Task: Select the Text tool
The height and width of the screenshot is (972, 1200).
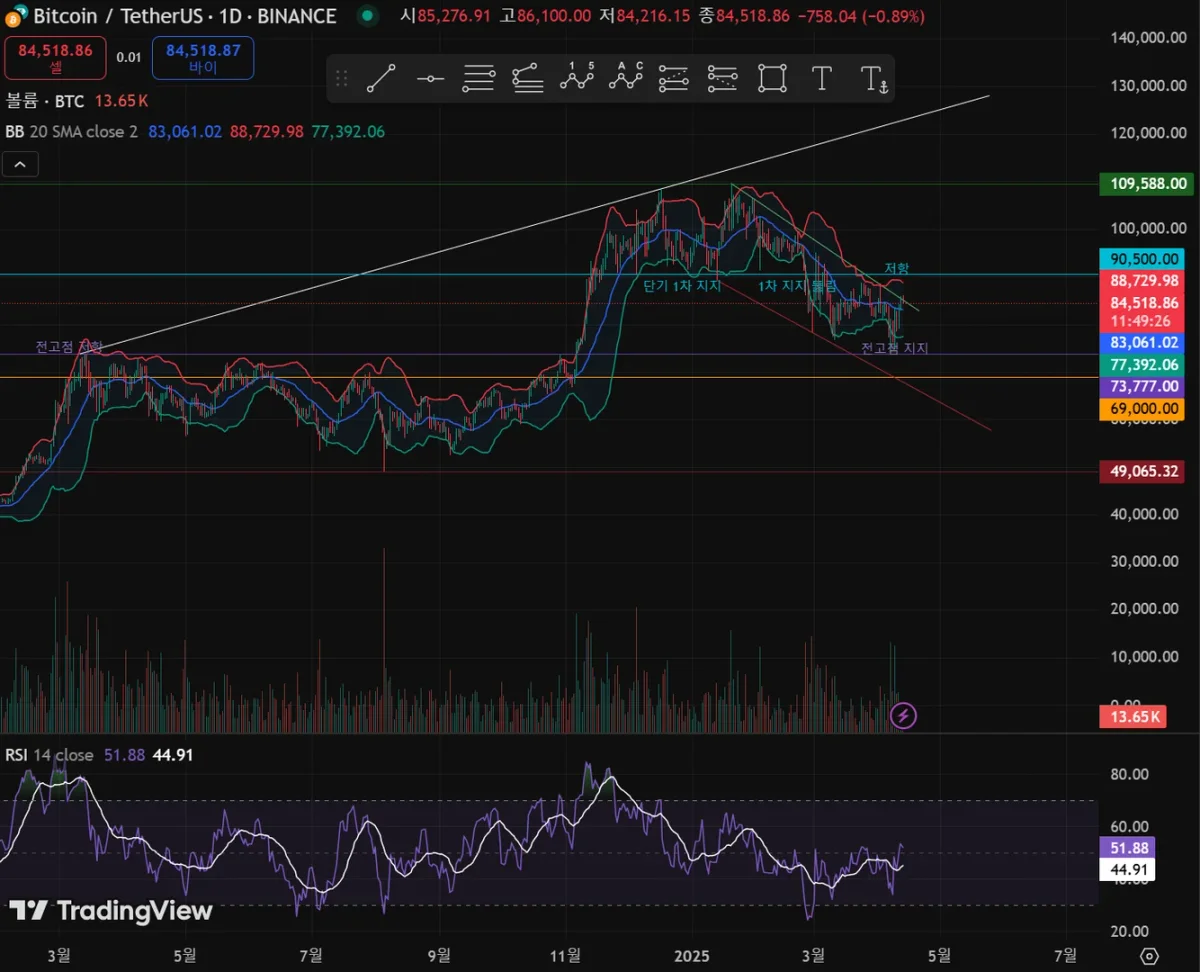Action: 821,79
